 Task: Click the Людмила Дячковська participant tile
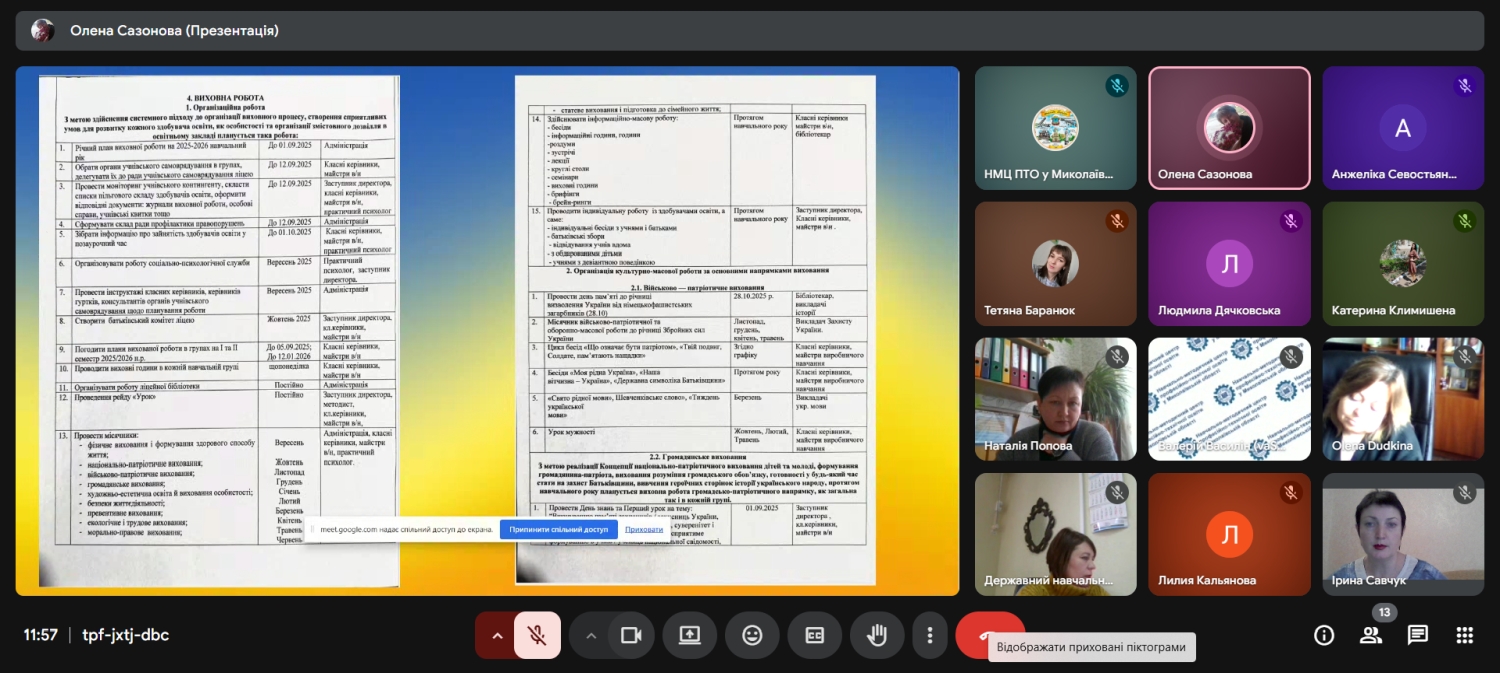(1229, 263)
